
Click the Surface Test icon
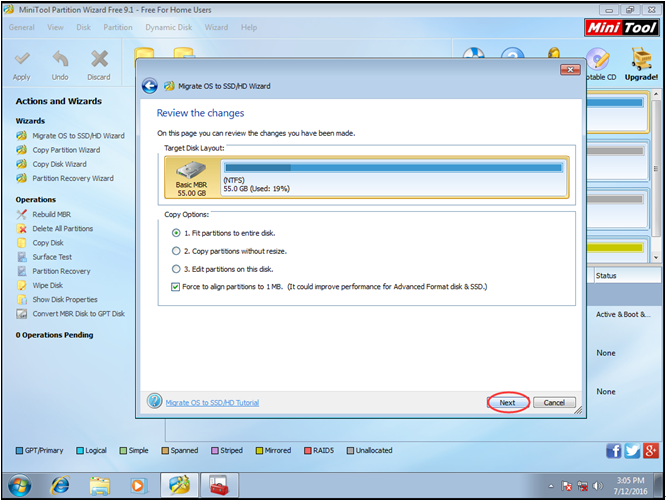pyautogui.click(x=22, y=257)
